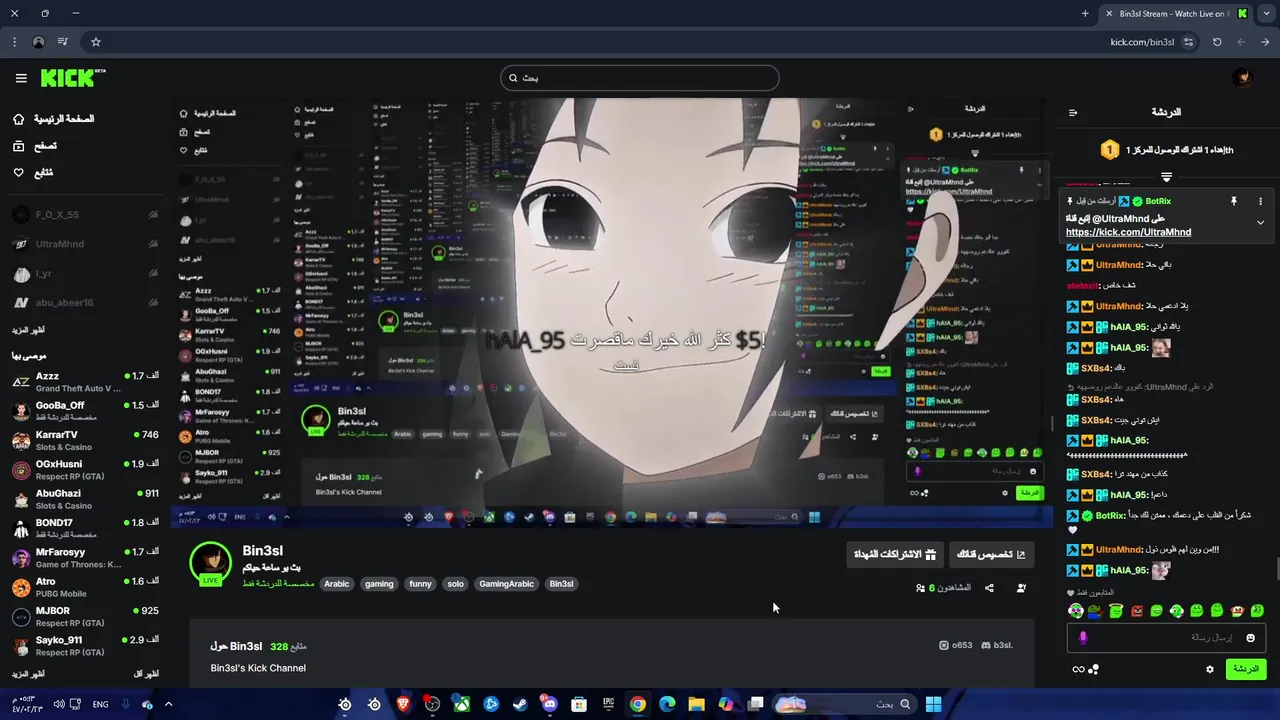This screenshot has height=720, width=1280.
Task: Expand the gifted subs leaderboard arrow
Action: point(1166,177)
